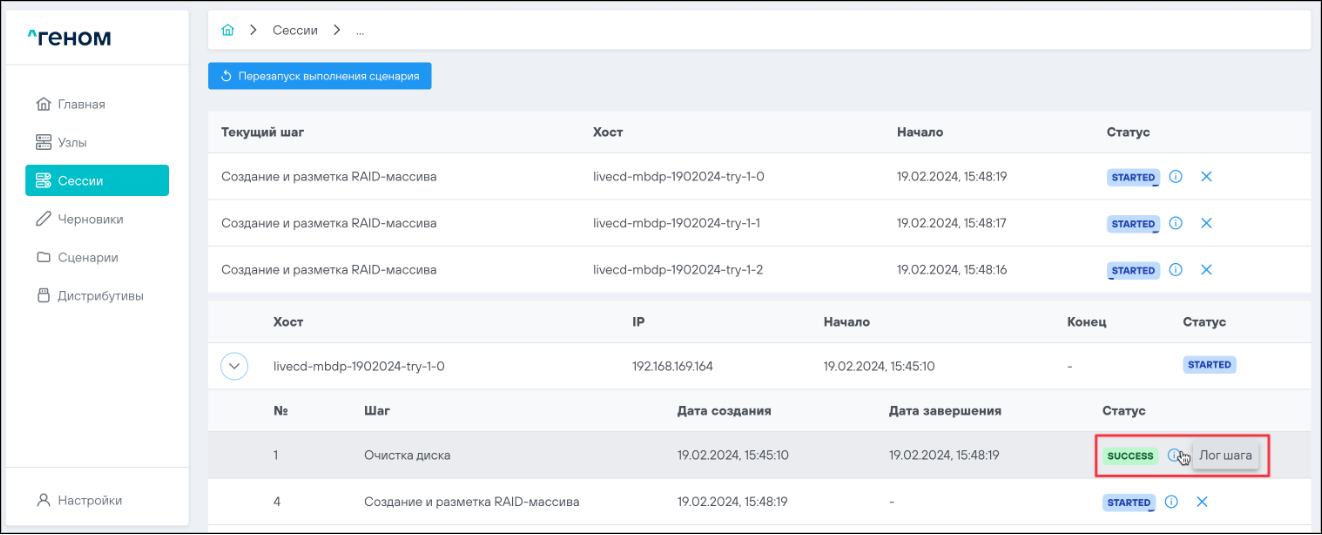This screenshot has height=535, width=1322.
Task: Click Сессии breadcrumb link
Action: pyautogui.click(x=295, y=31)
